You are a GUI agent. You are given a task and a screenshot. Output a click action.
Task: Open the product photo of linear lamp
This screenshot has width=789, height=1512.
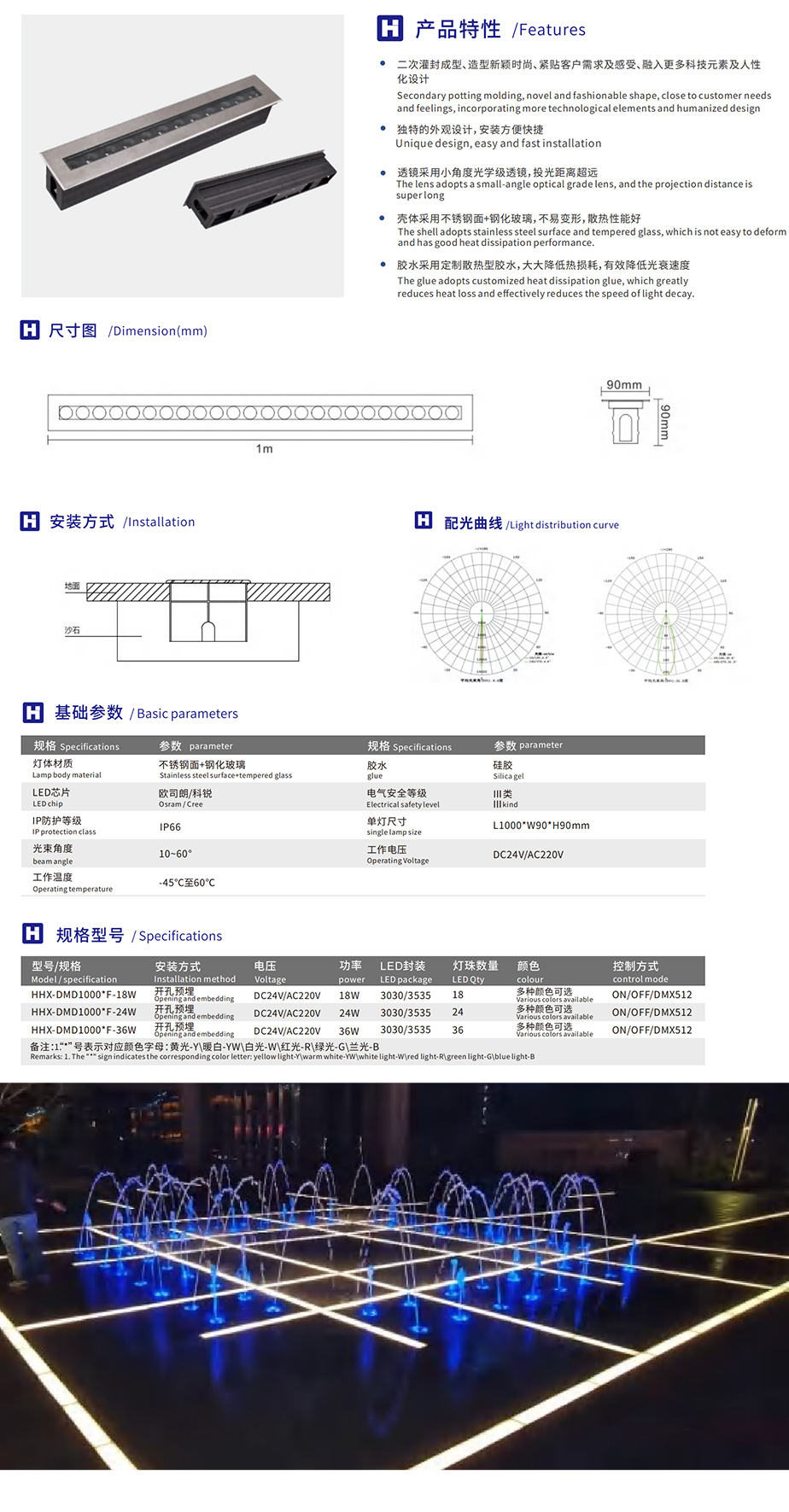pyautogui.click(x=183, y=155)
